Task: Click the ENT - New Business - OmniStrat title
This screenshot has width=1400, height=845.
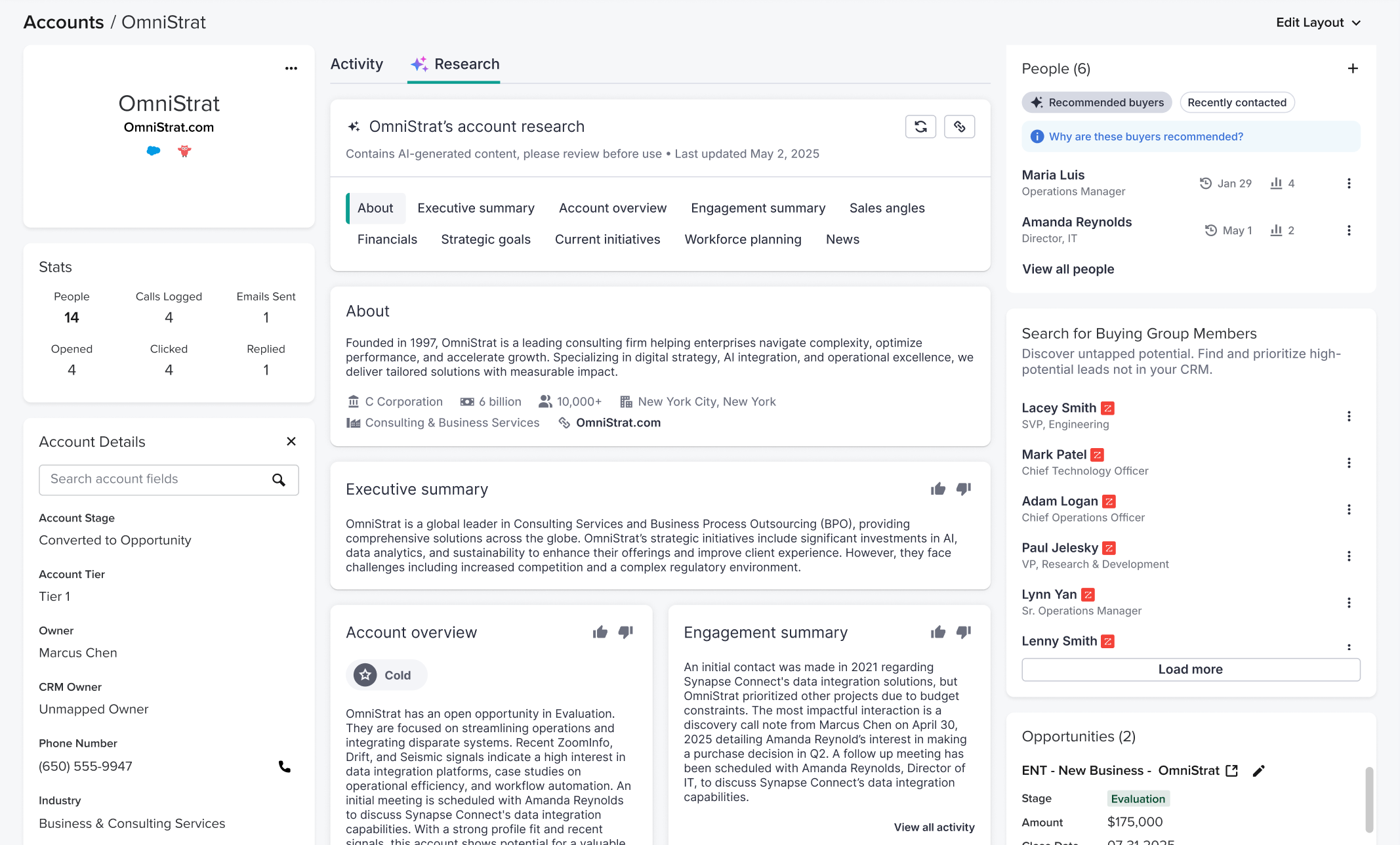Action: [1120, 771]
